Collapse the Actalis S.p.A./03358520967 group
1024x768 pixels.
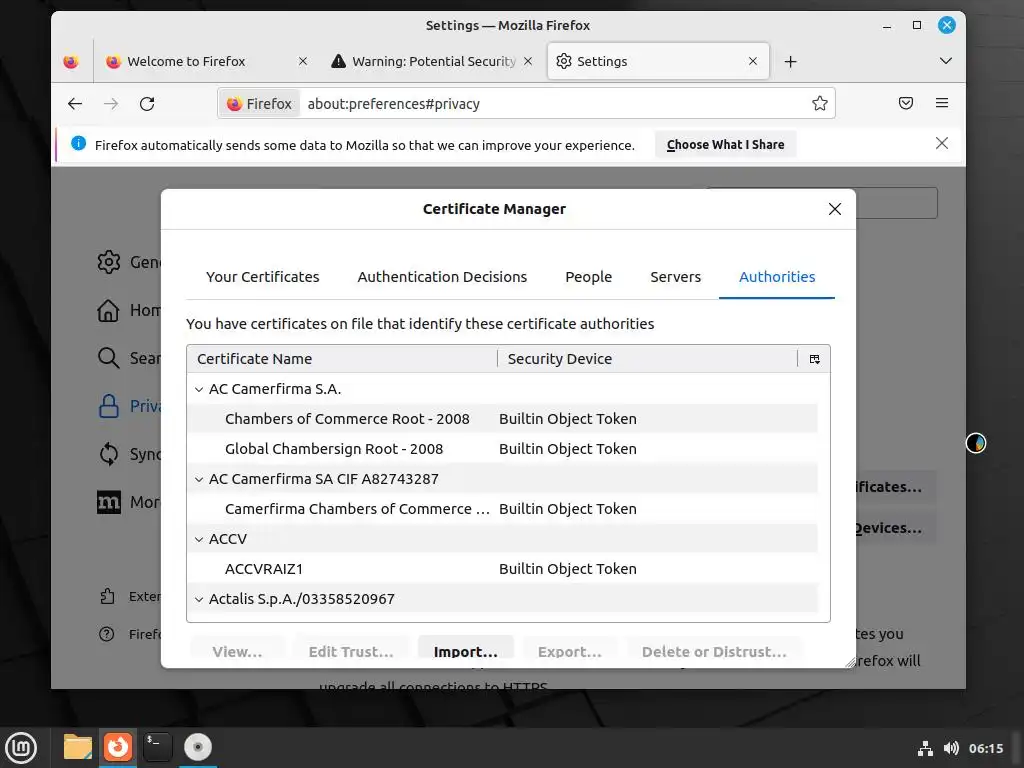click(x=199, y=600)
